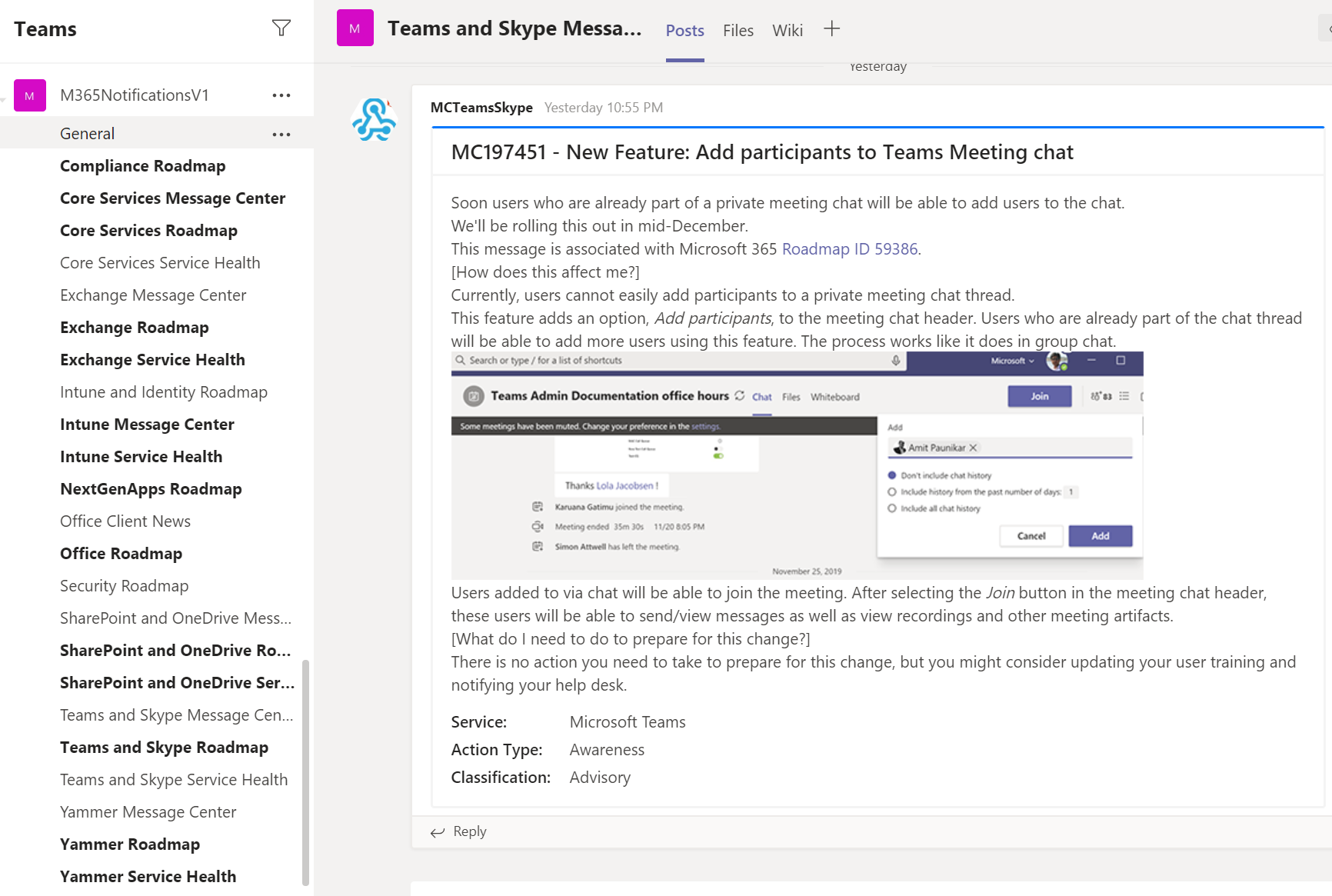Click the plus icon to add a tab
Image resolution: width=1332 pixels, height=896 pixels.
[832, 28]
